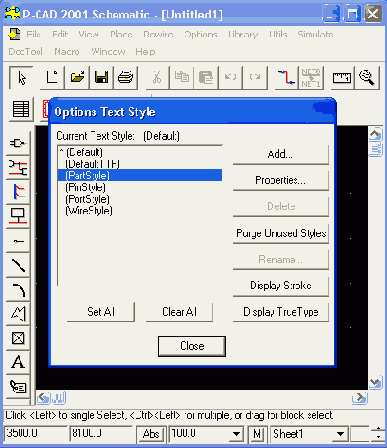Select (PartStyle) in style list
387x448 pixels.
(140, 175)
